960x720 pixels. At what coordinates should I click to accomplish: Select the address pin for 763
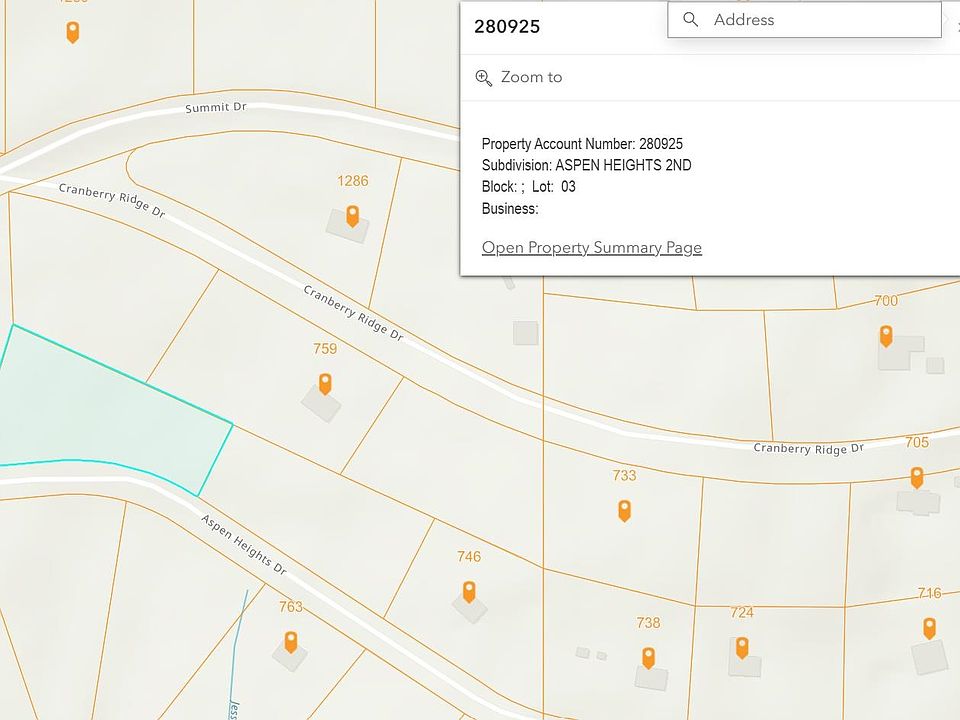click(x=291, y=642)
